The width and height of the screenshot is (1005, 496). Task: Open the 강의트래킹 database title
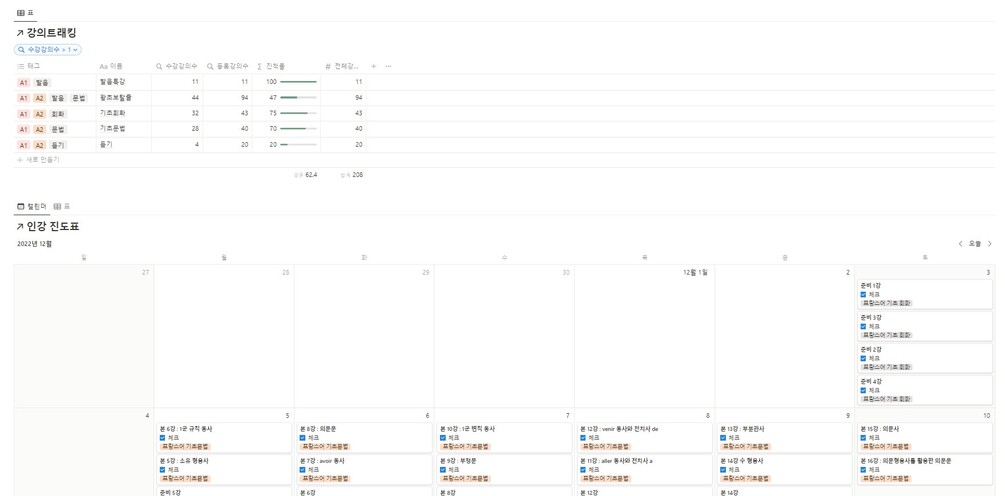click(x=51, y=33)
